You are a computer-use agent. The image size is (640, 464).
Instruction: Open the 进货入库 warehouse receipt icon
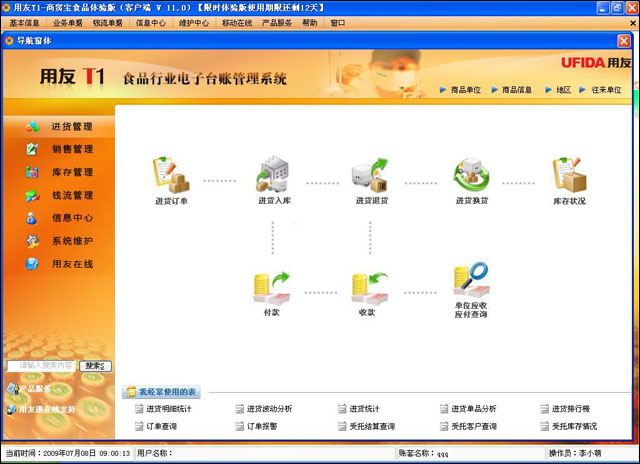click(273, 174)
